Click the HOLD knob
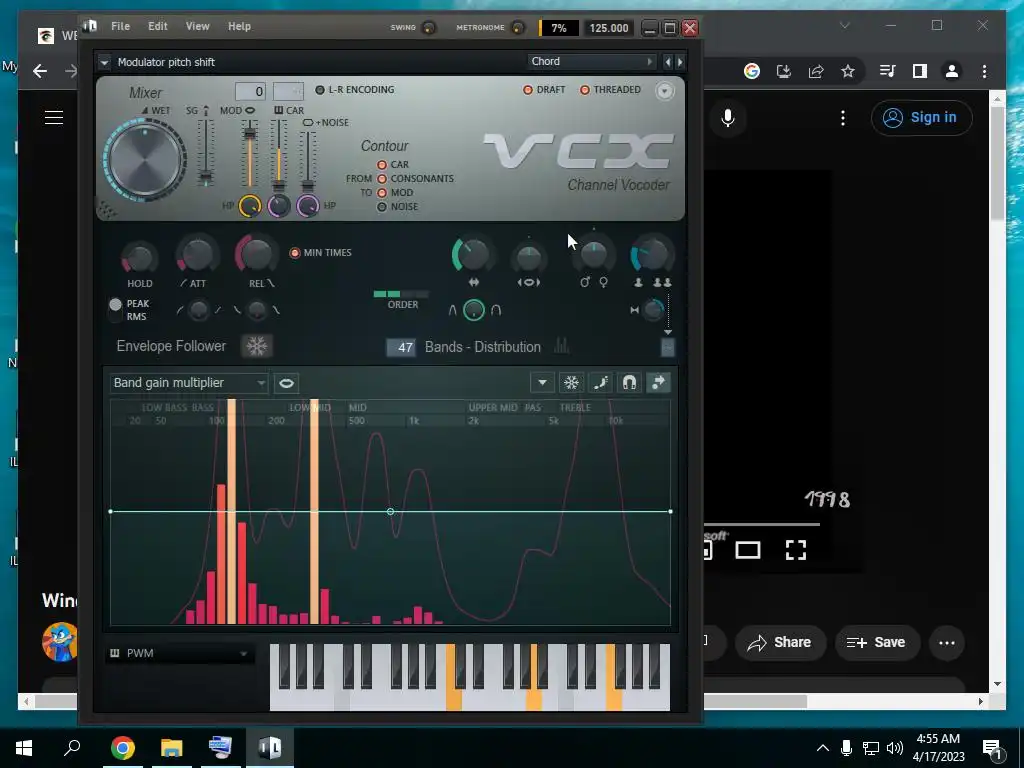Image resolution: width=1024 pixels, height=768 pixels. click(139, 257)
